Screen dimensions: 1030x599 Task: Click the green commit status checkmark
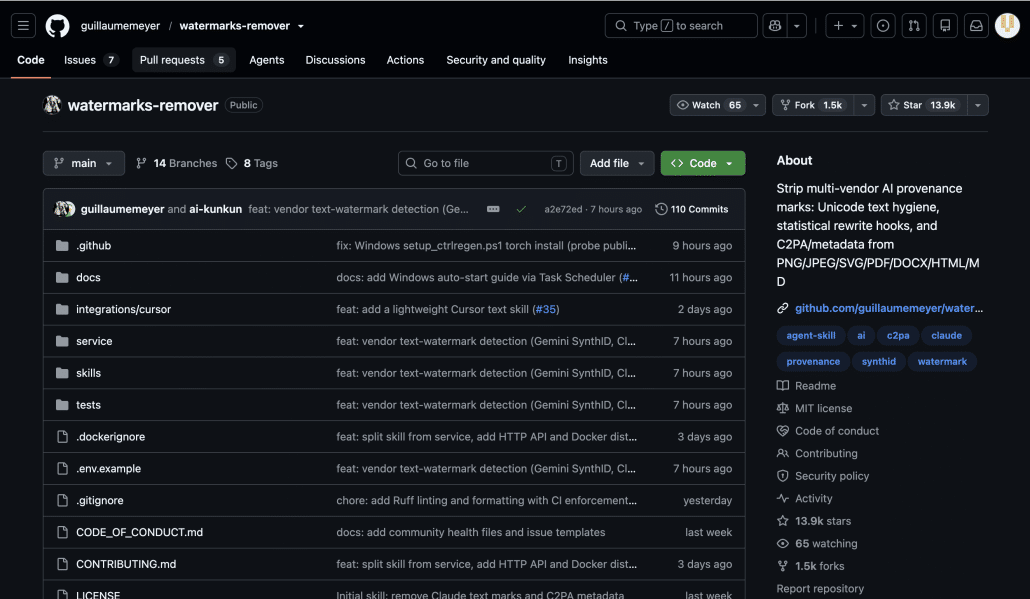click(x=521, y=209)
